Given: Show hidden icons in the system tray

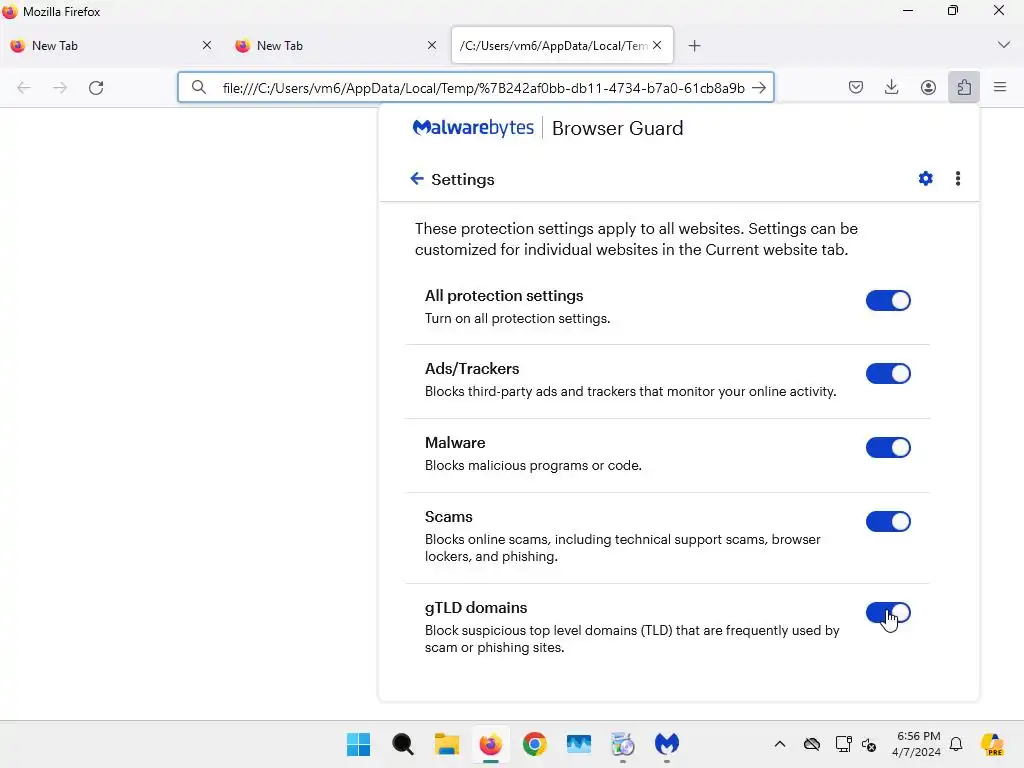Looking at the screenshot, I should tap(780, 744).
